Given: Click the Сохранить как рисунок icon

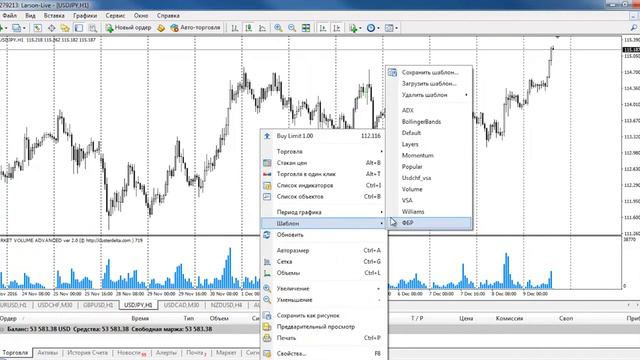Looking at the screenshot, I should [267, 316].
